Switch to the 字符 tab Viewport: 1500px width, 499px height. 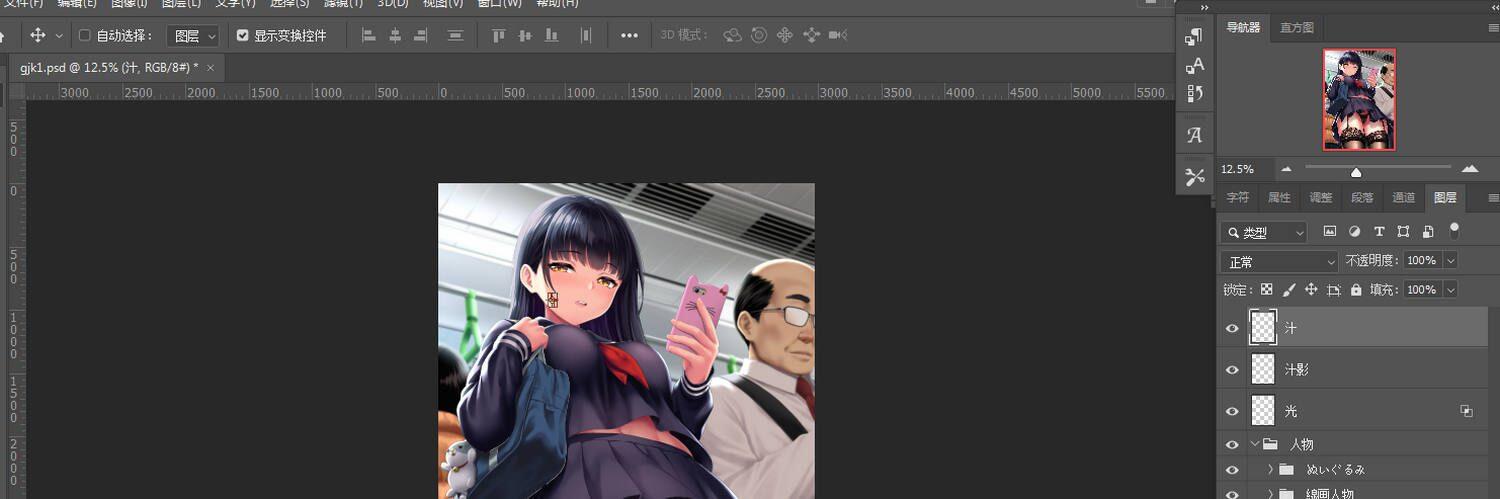(x=1238, y=198)
